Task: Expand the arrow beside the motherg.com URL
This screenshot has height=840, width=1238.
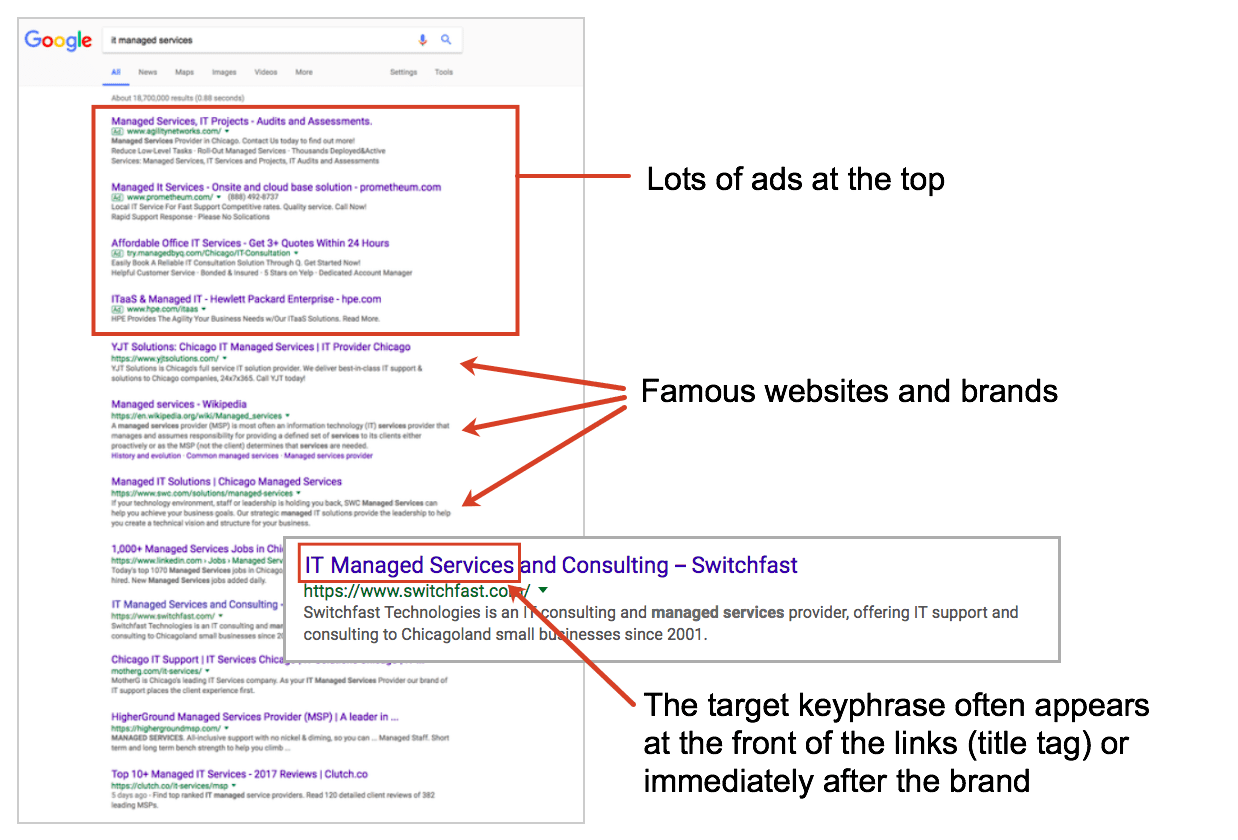Action: click(206, 671)
